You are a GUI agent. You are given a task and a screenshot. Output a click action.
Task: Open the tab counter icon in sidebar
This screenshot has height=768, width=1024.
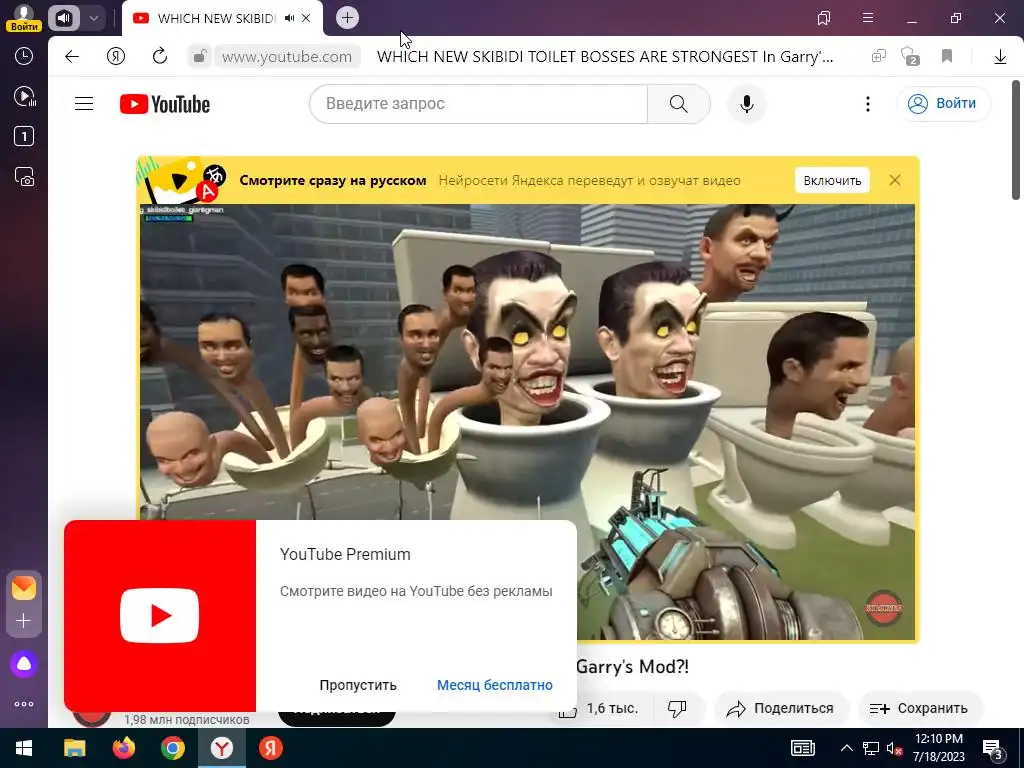click(x=24, y=136)
